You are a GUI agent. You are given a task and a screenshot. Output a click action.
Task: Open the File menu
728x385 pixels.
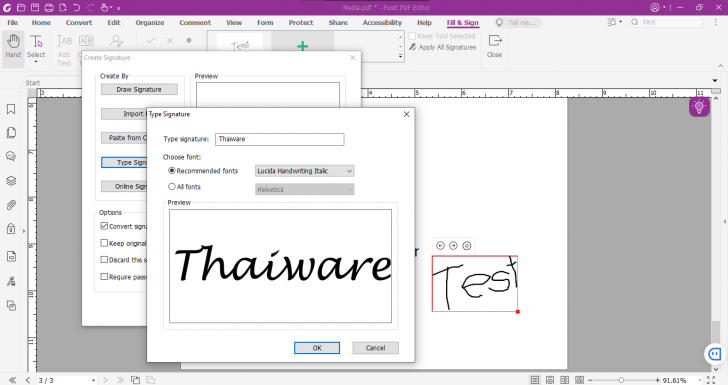coord(13,22)
